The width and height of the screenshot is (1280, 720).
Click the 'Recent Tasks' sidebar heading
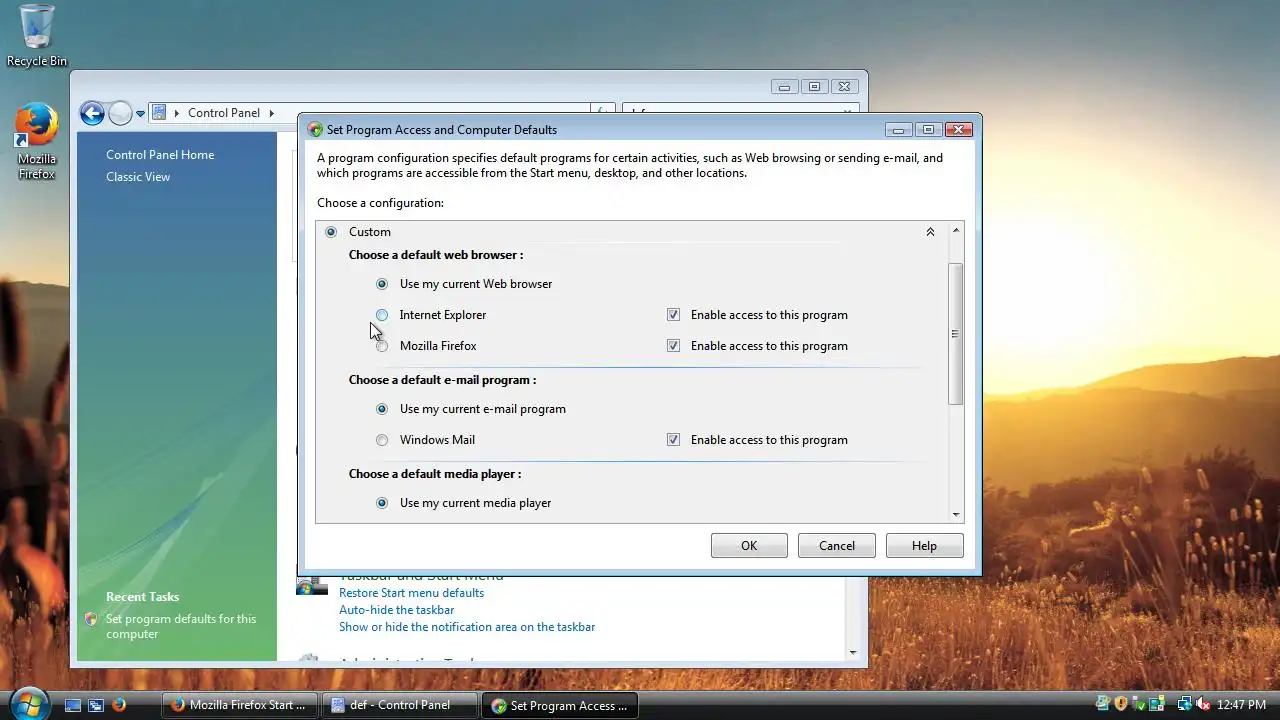click(143, 597)
